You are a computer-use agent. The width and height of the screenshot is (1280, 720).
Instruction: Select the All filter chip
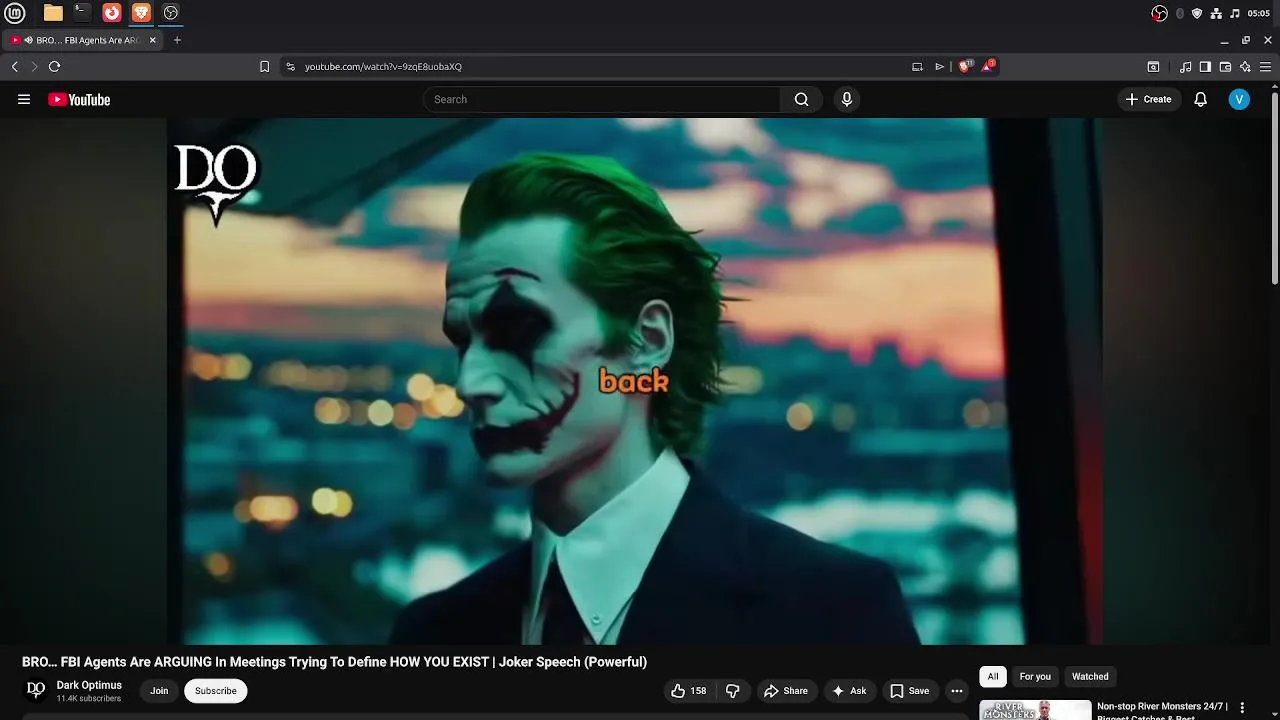(x=993, y=677)
